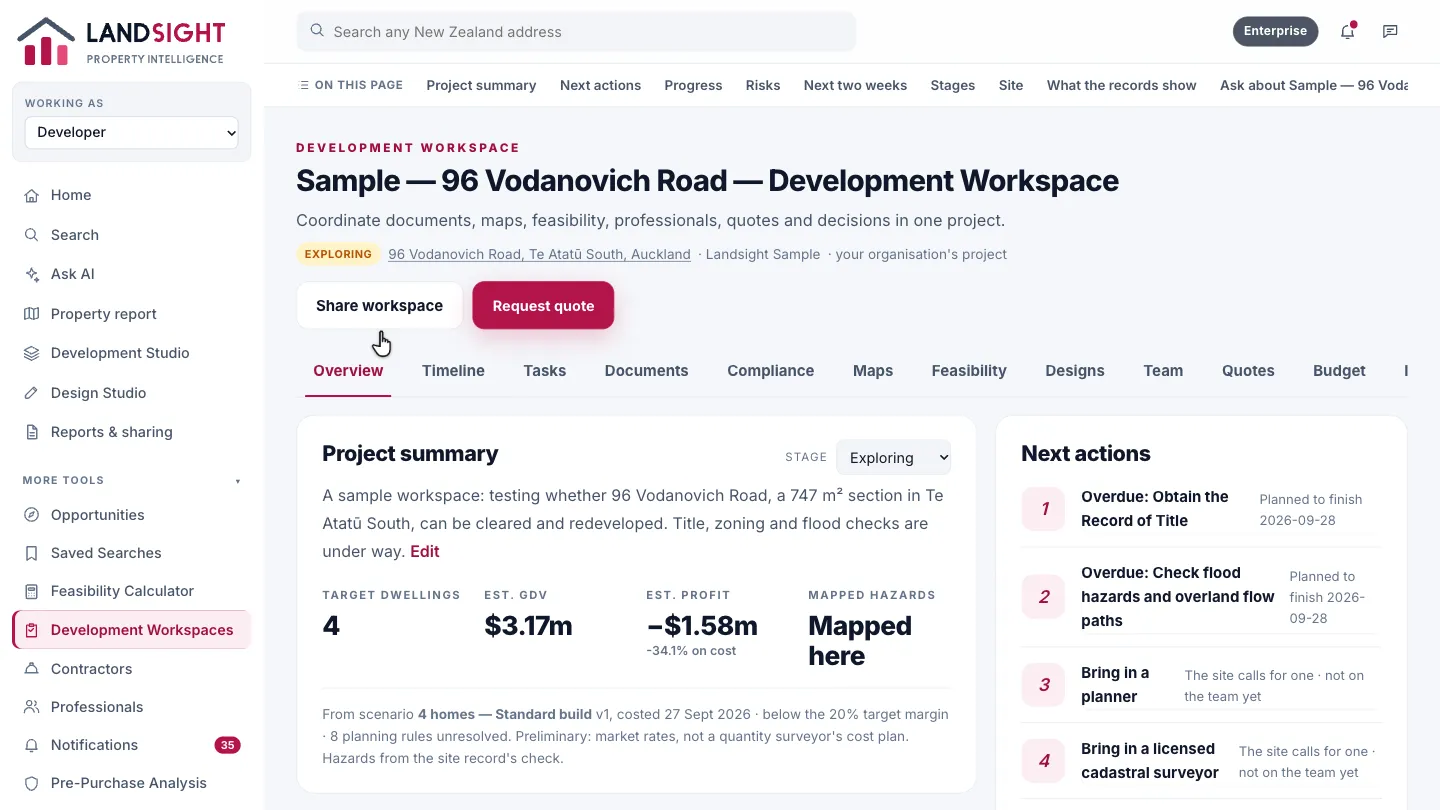Jump to Stages page anchor
1440x810 pixels.
click(x=953, y=85)
